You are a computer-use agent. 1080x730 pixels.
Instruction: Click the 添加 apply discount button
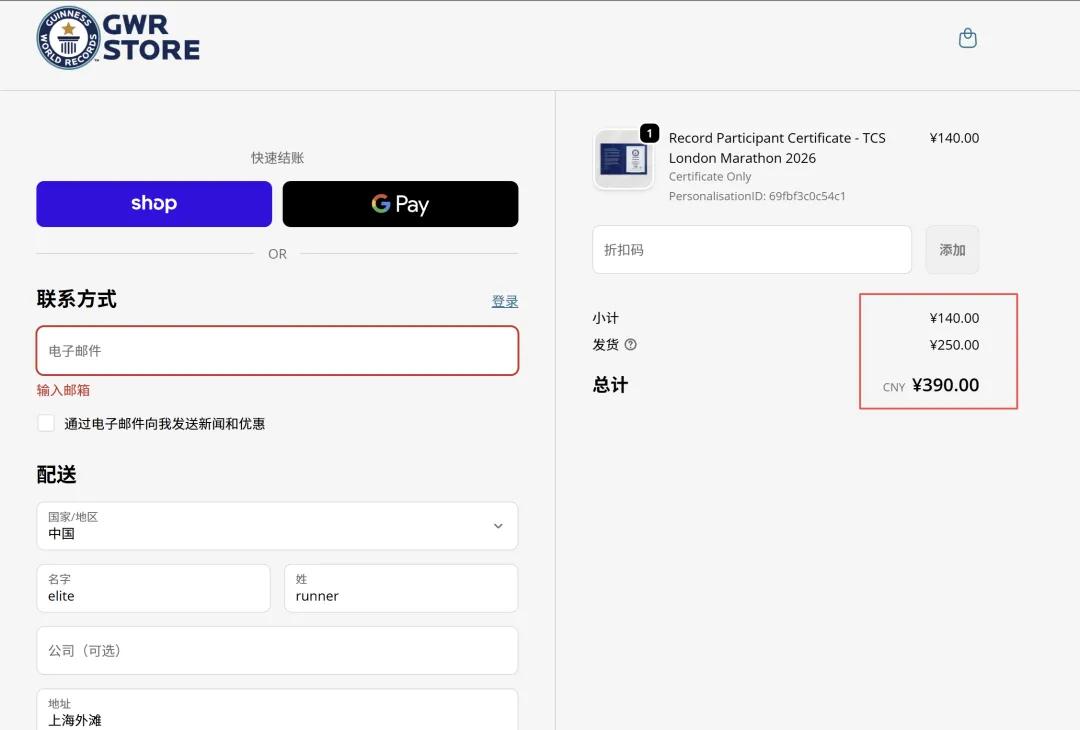952,249
